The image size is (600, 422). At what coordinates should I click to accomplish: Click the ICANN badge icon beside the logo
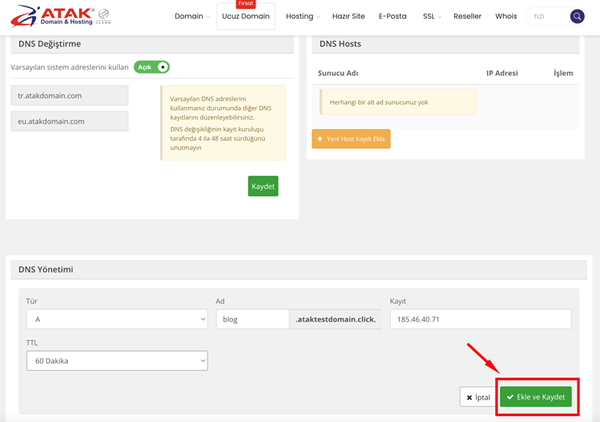click(x=103, y=16)
